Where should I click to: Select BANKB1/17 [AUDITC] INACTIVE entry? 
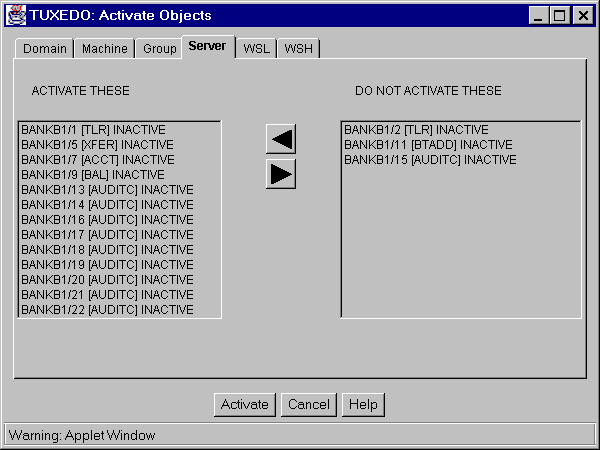[x=119, y=235]
